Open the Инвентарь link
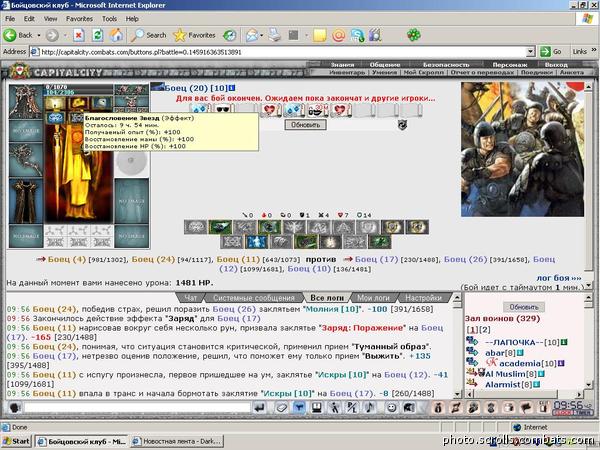This screenshot has height=450, width=600. click(347, 72)
